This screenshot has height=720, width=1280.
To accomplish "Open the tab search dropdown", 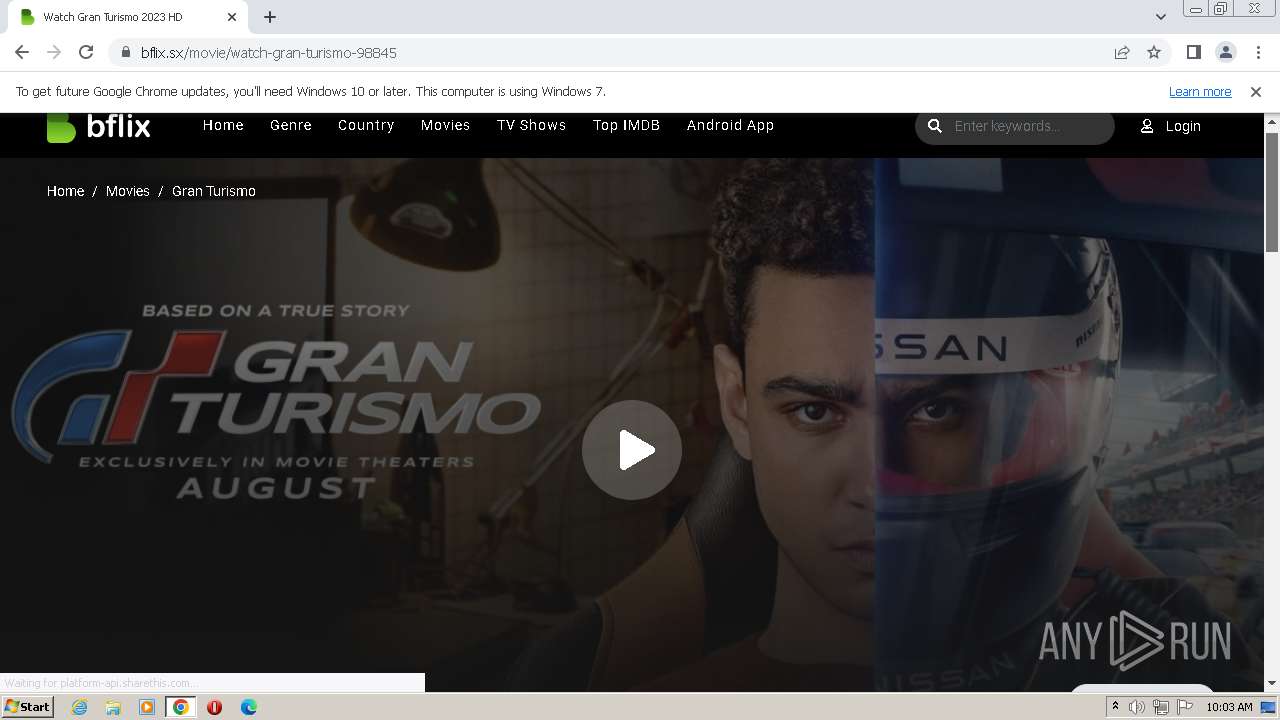I will [1160, 17].
